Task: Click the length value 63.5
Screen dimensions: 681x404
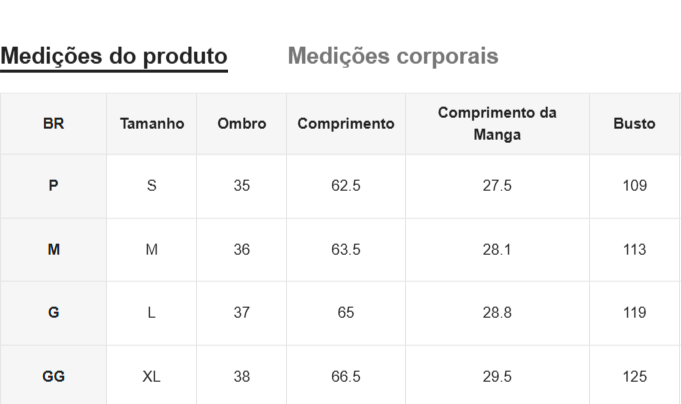Action: tap(346, 250)
